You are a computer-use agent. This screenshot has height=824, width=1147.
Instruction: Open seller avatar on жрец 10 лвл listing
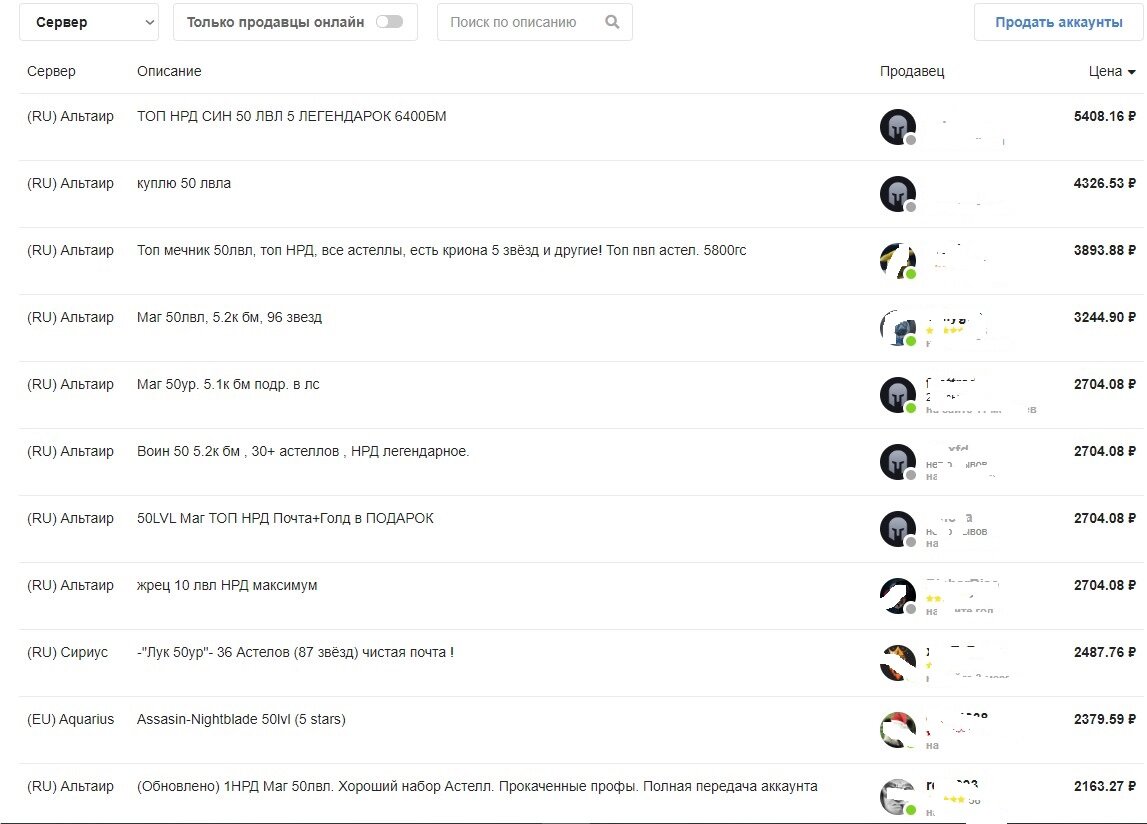(898, 596)
